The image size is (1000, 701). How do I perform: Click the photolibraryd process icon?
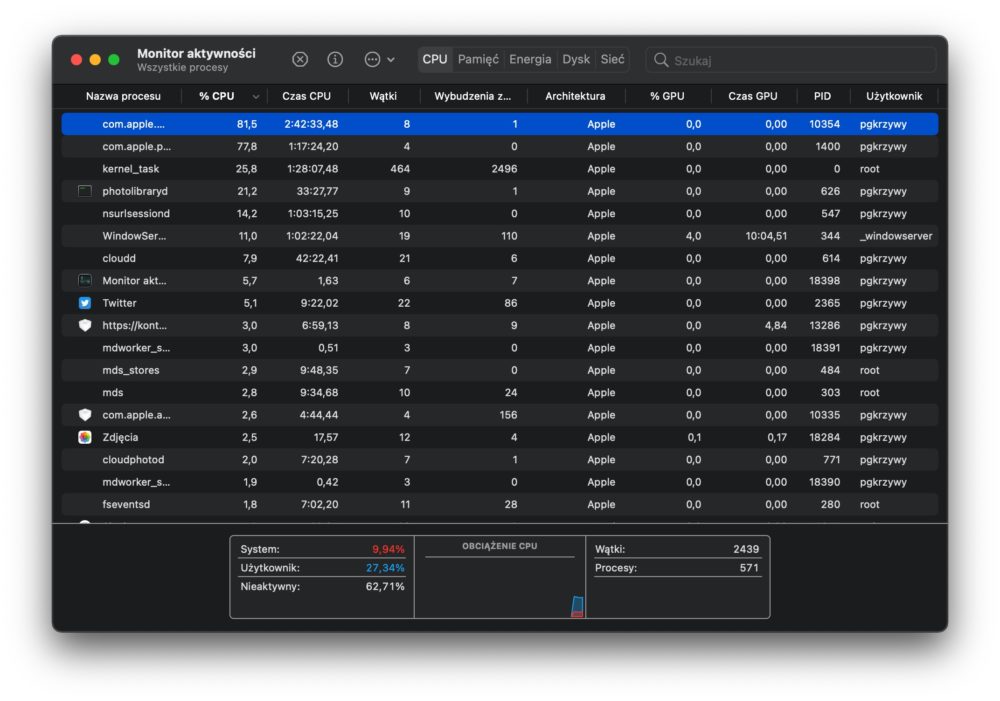click(x=85, y=191)
